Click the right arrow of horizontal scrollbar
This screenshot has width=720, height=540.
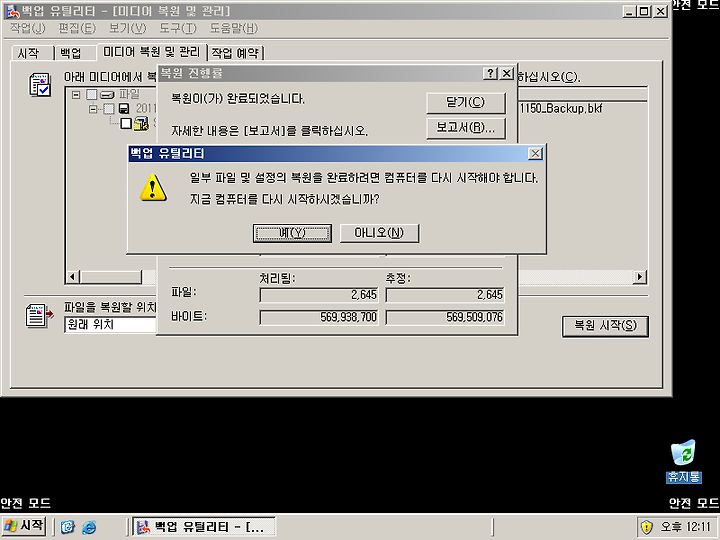coord(640,277)
